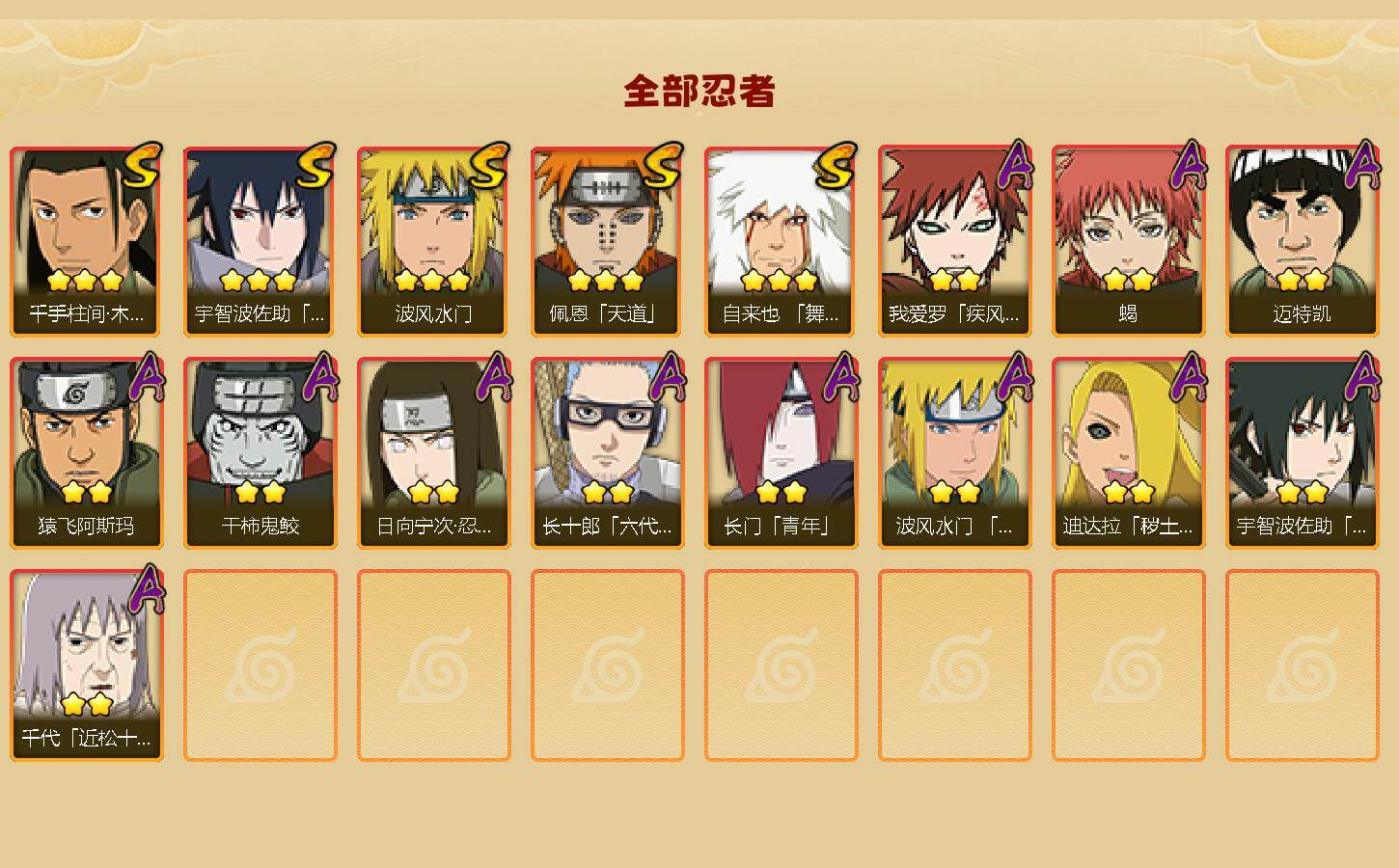Pick the 日向宁次 ninja card
Image resolution: width=1399 pixels, height=868 pixels.
(434, 453)
